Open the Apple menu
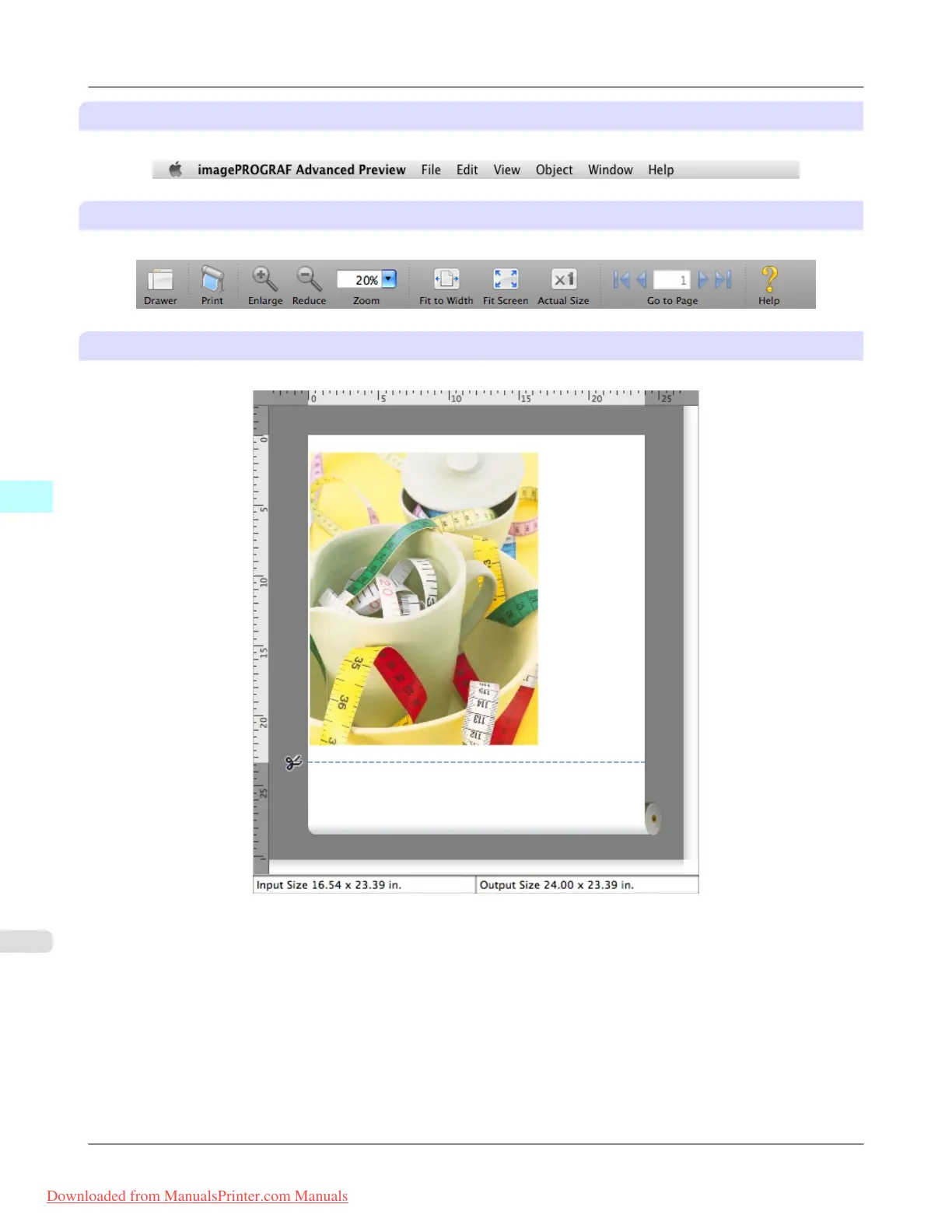This screenshot has width=952, height=1232. click(x=176, y=170)
